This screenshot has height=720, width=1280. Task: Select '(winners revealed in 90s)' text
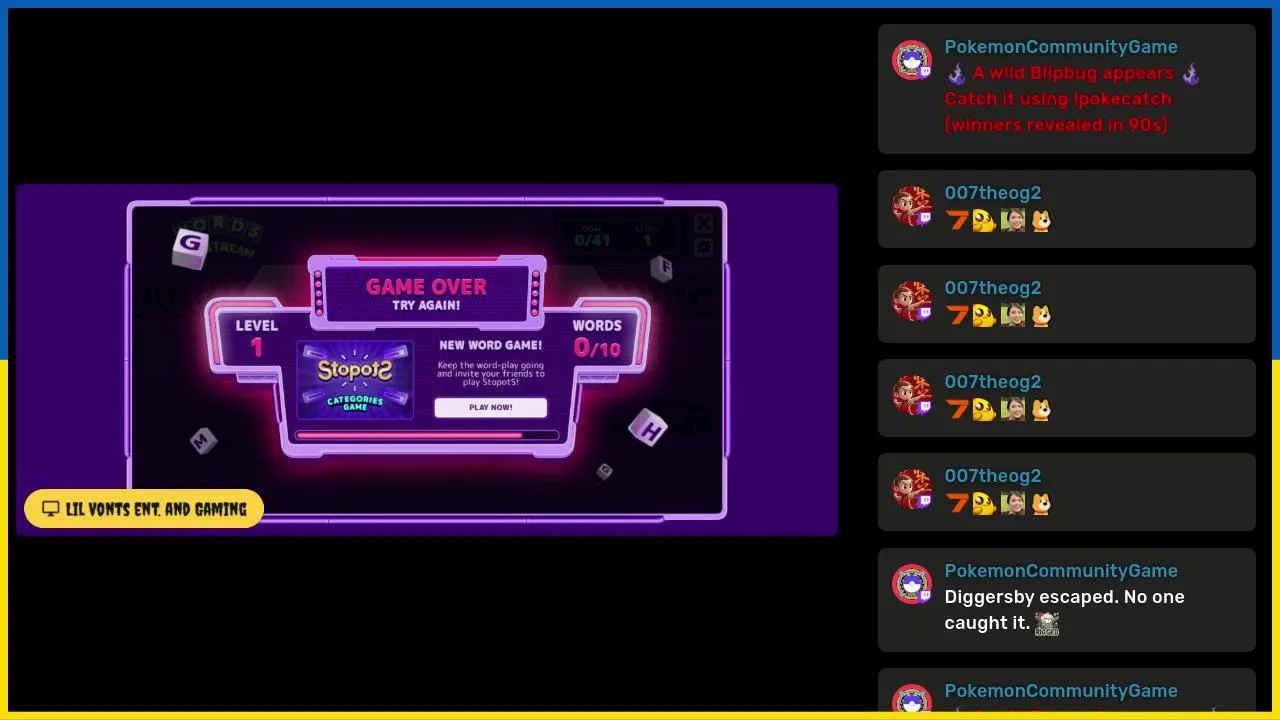tap(1056, 125)
